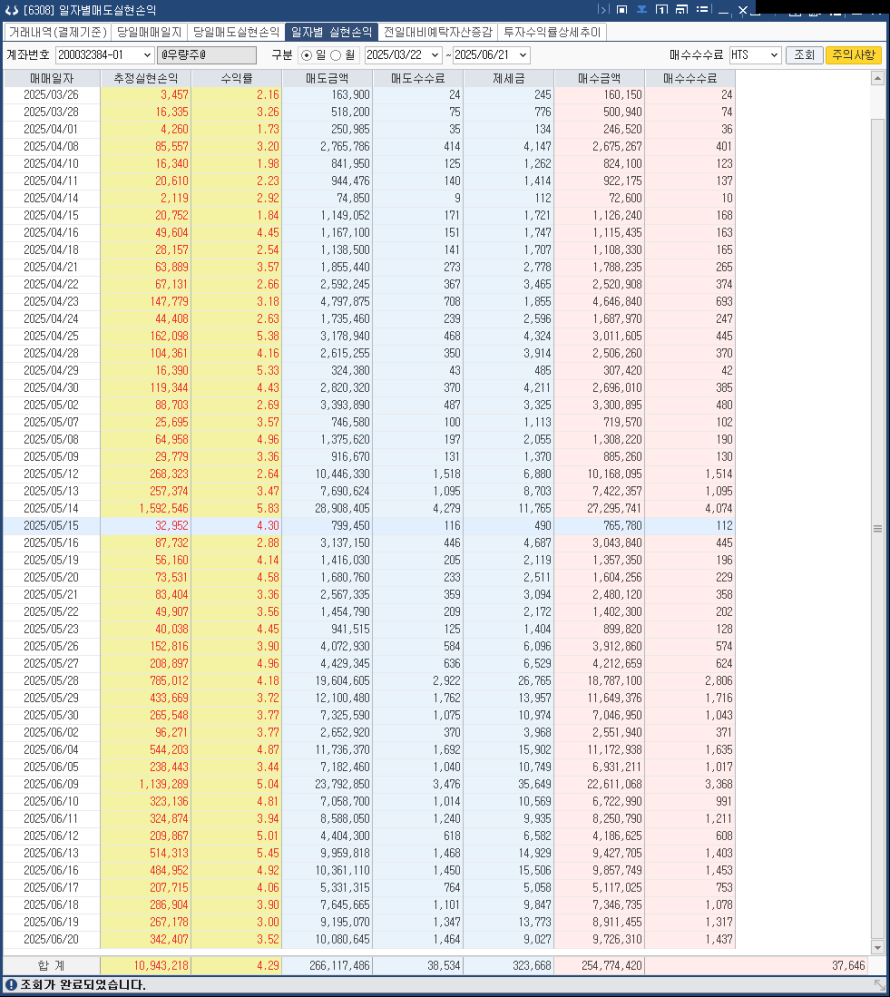Expand the 매수수수료 HTS dropdown

pos(774,55)
